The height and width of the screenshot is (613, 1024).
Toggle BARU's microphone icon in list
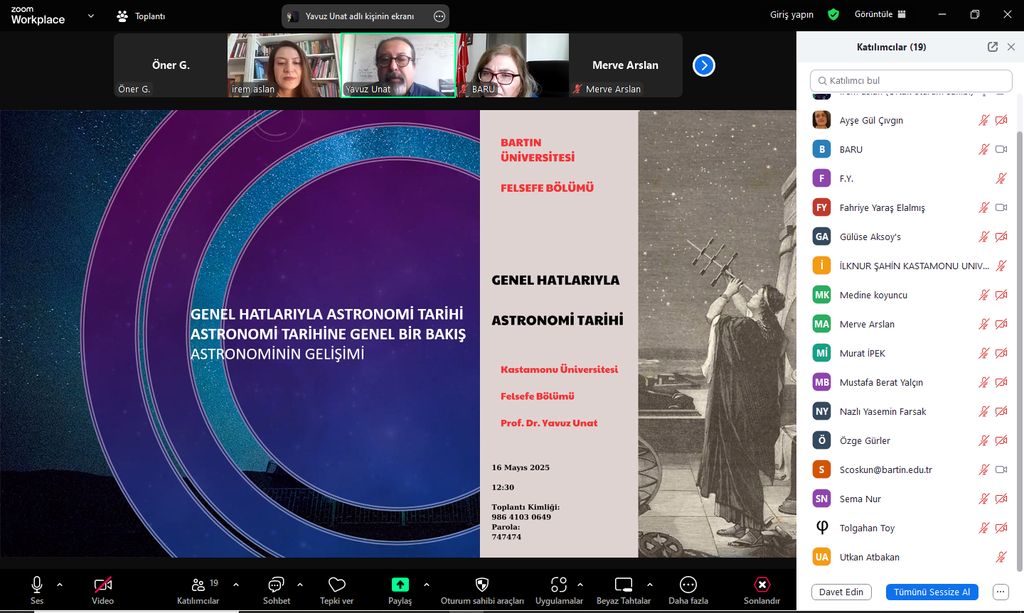click(984, 149)
